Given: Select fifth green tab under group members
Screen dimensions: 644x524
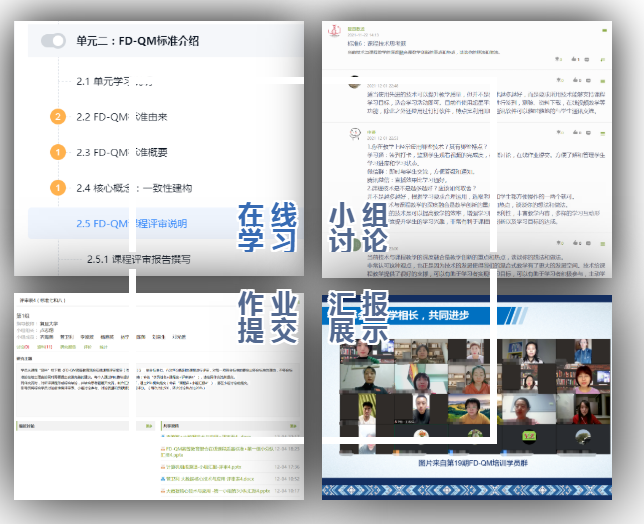Looking at the screenshot, I should click(103, 347).
